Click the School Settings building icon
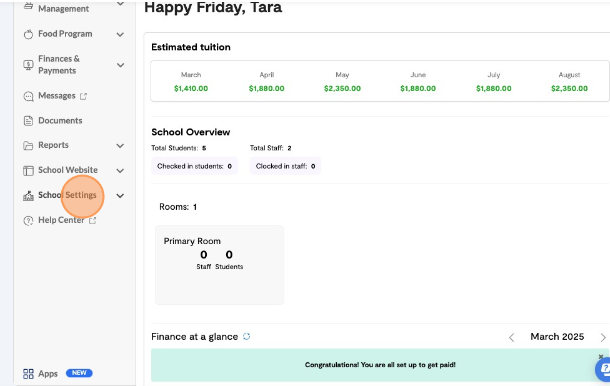This screenshot has width=610, height=386. point(28,196)
